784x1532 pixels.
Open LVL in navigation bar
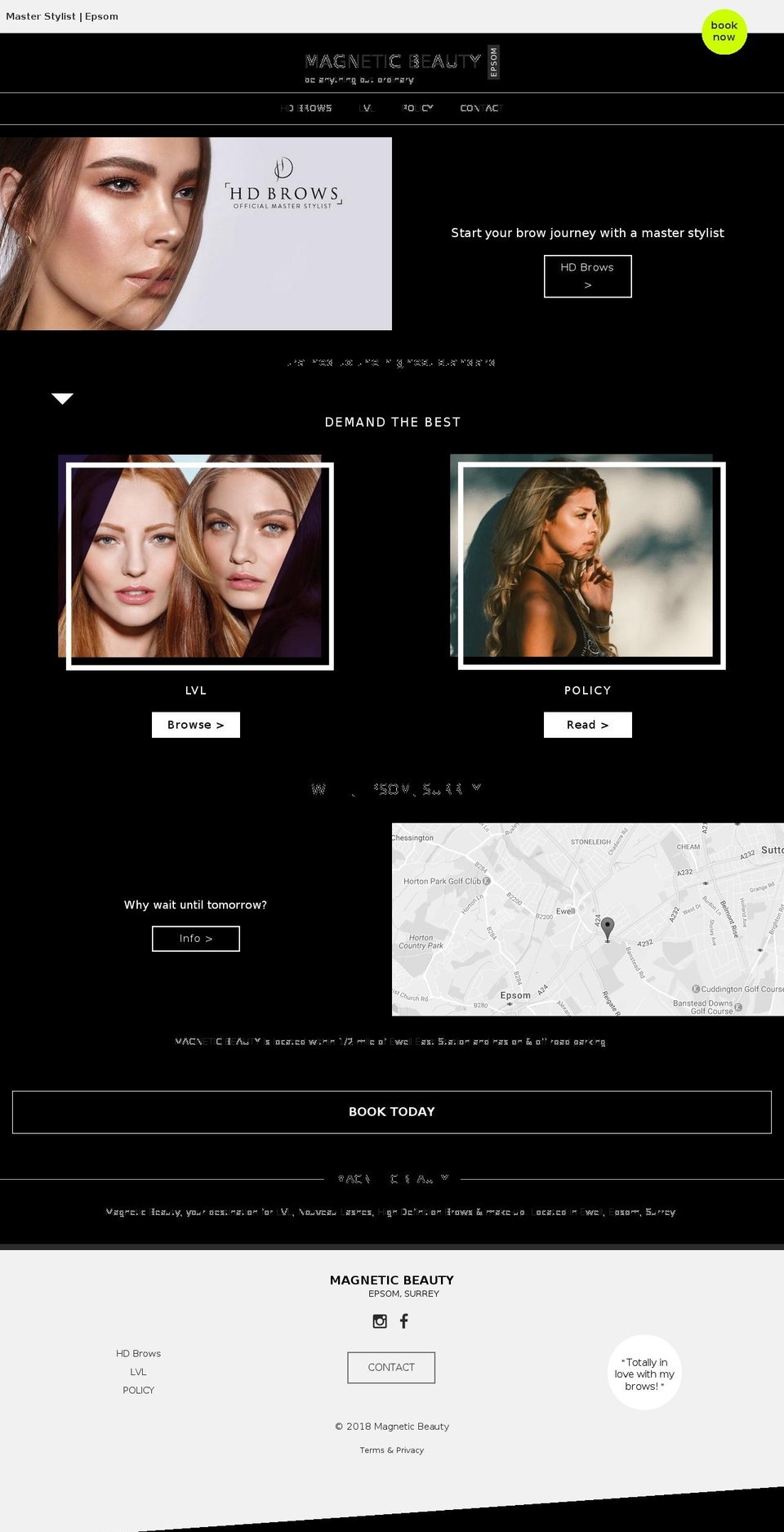pos(366,108)
